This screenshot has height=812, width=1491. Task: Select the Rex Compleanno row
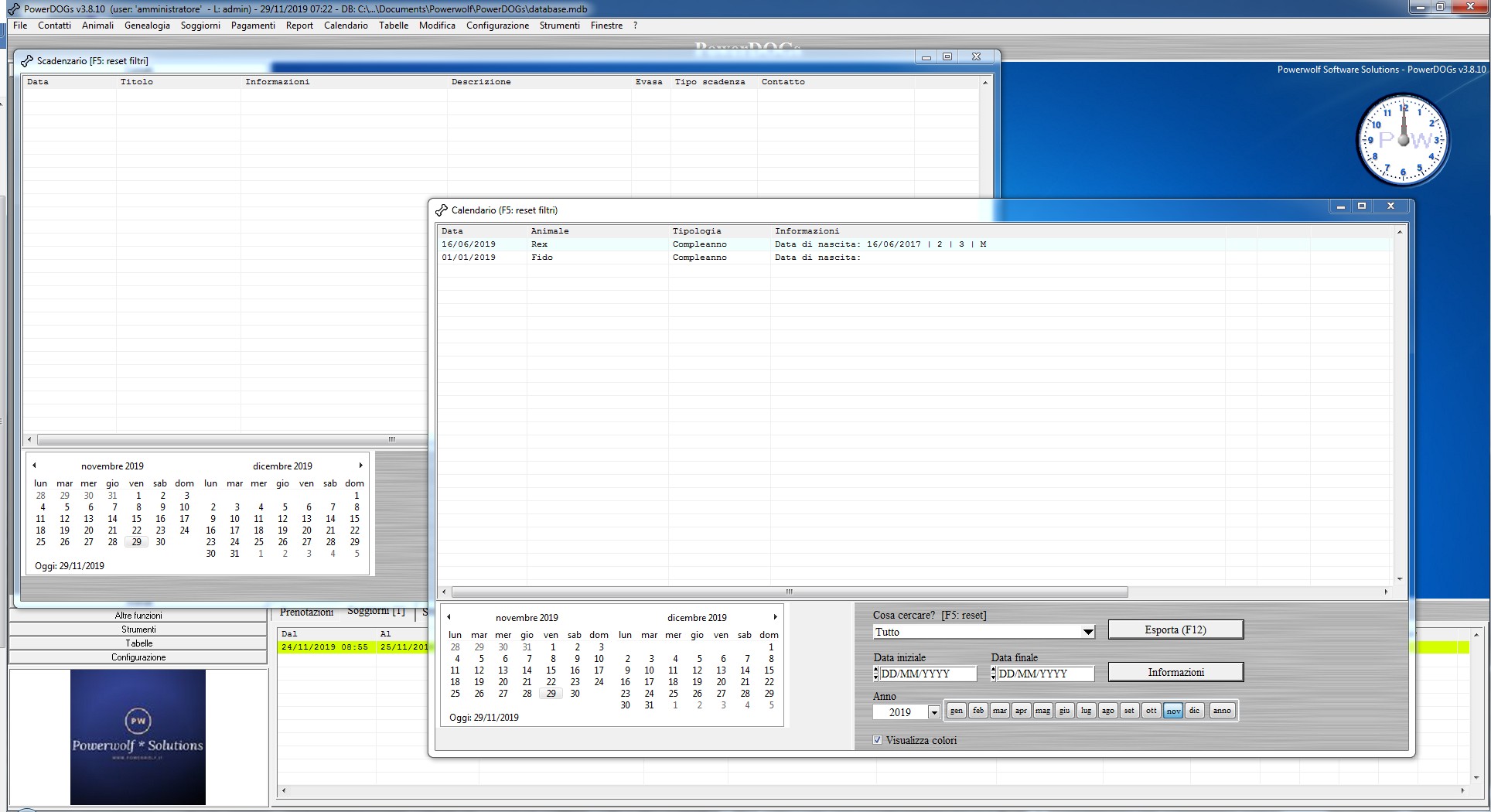914,244
